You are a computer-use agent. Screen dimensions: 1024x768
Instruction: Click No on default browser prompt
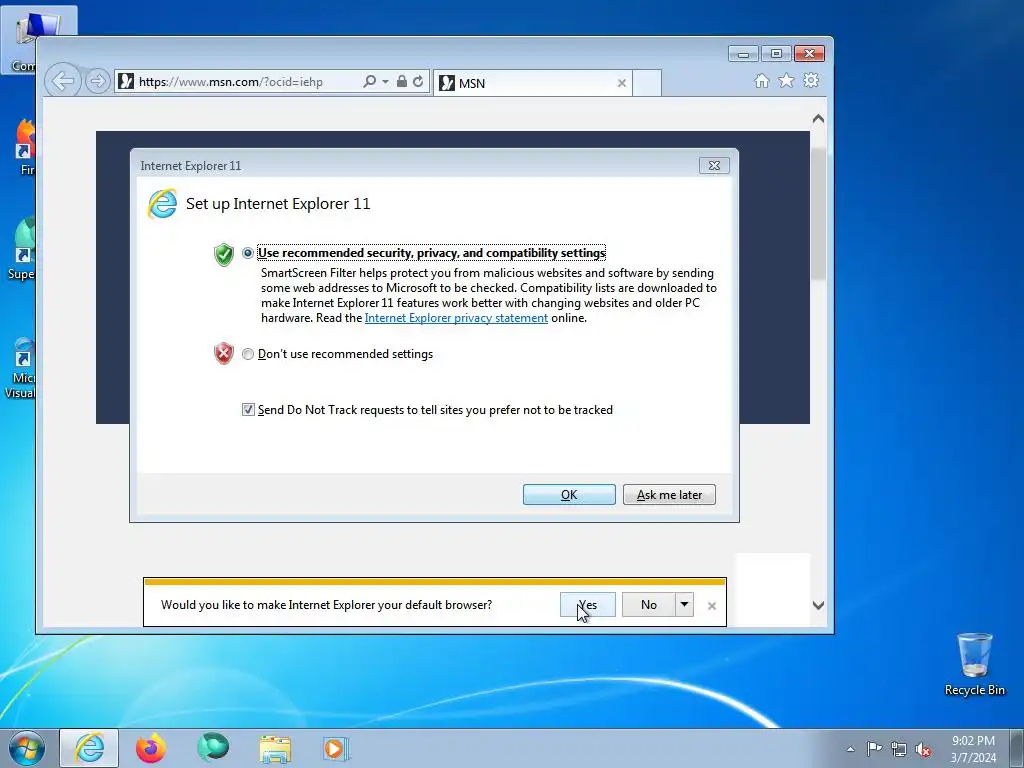tap(648, 605)
